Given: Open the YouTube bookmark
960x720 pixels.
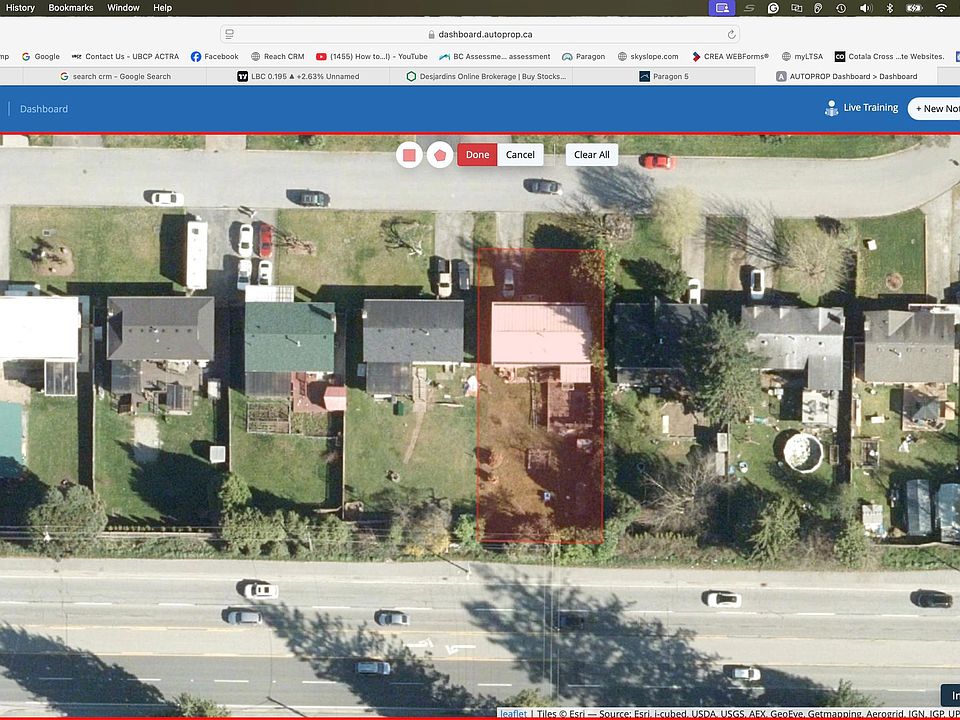Looking at the screenshot, I should 371,56.
